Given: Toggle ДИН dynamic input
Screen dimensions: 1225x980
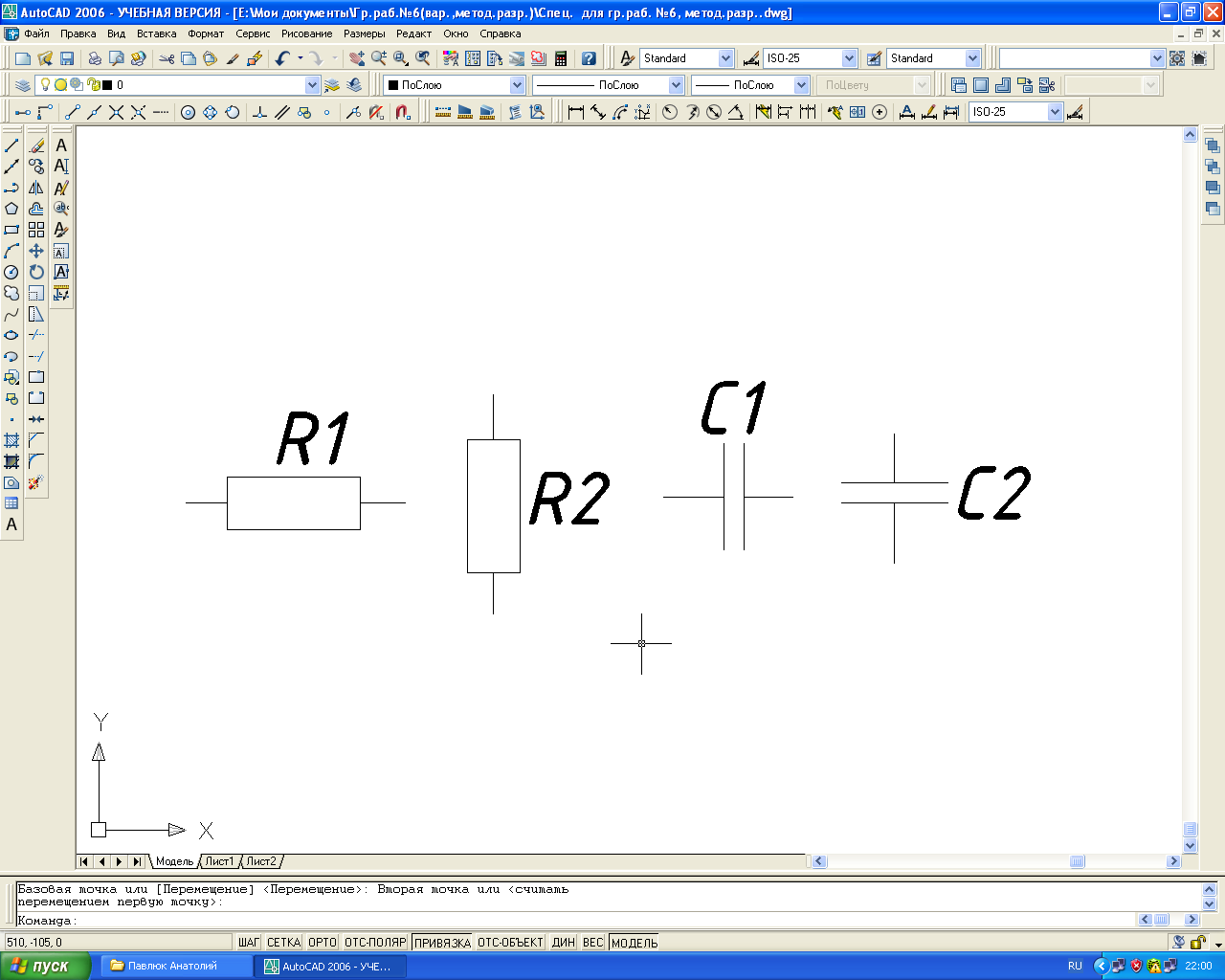Looking at the screenshot, I should click(564, 943).
